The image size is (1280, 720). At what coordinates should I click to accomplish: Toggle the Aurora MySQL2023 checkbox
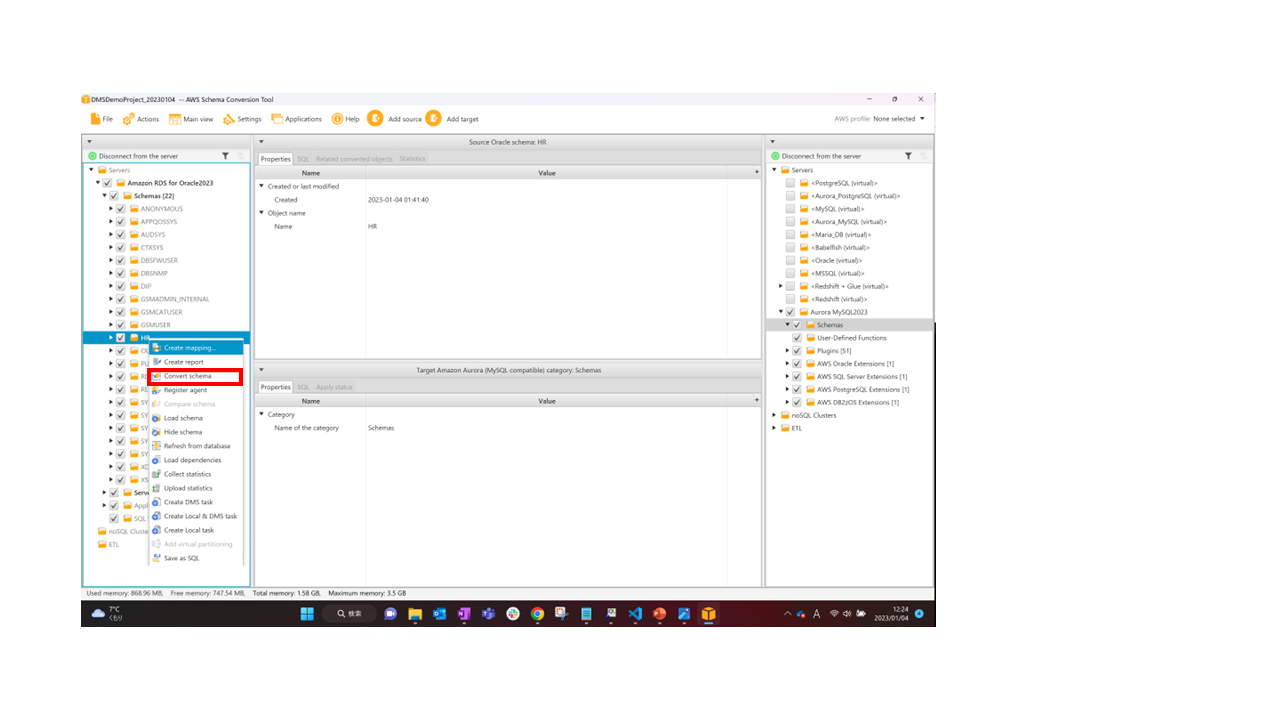(790, 312)
